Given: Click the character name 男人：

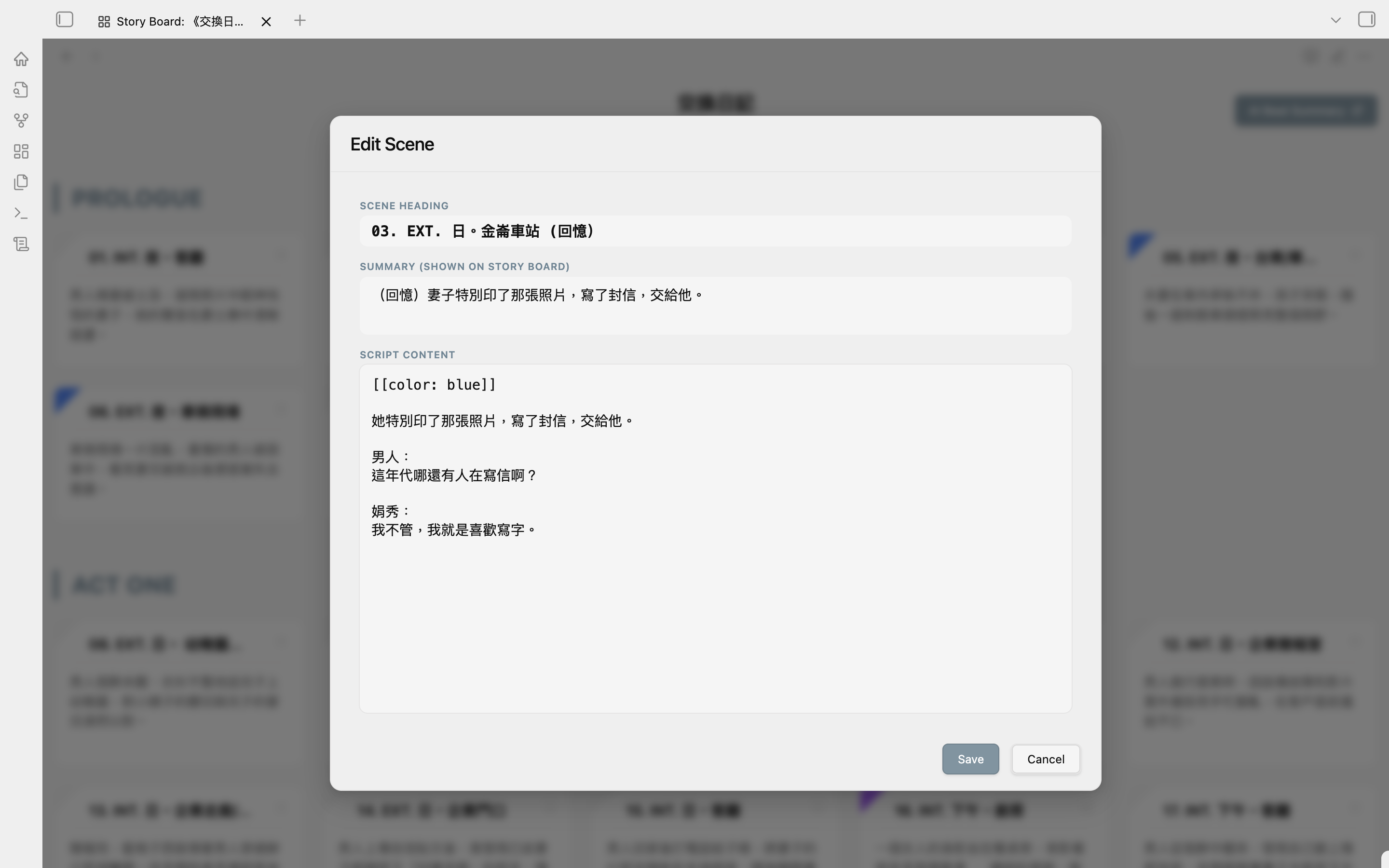Looking at the screenshot, I should pyautogui.click(x=392, y=457).
